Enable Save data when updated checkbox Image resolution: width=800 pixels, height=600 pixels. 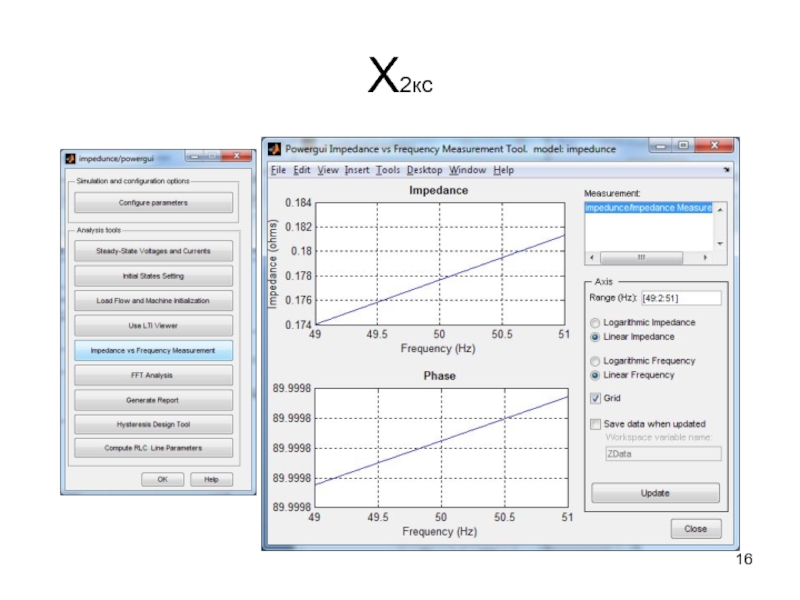[x=595, y=424]
